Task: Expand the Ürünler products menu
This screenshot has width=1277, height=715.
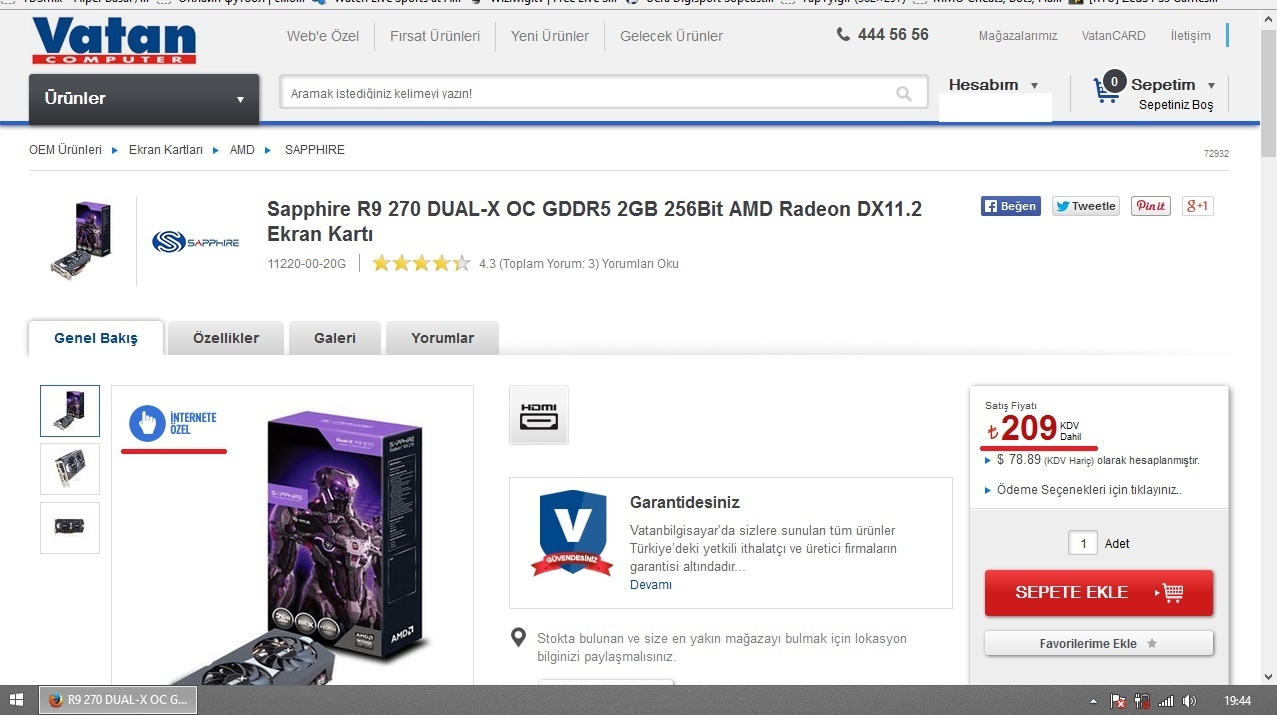Action: click(144, 99)
